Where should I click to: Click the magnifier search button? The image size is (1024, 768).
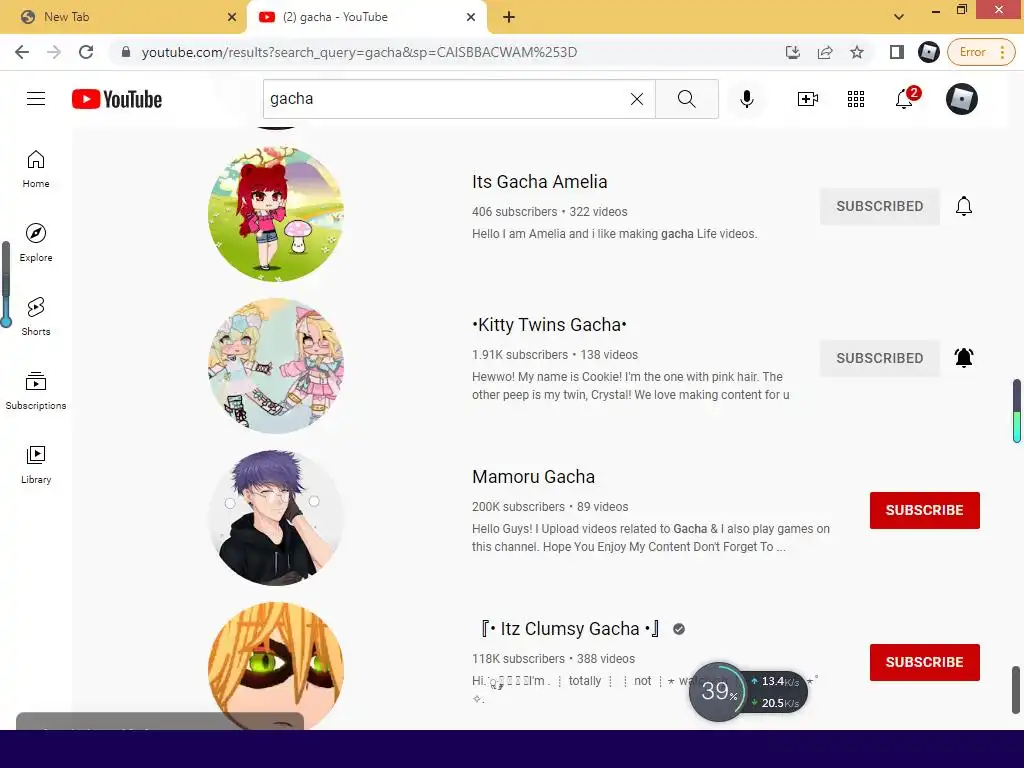click(686, 99)
